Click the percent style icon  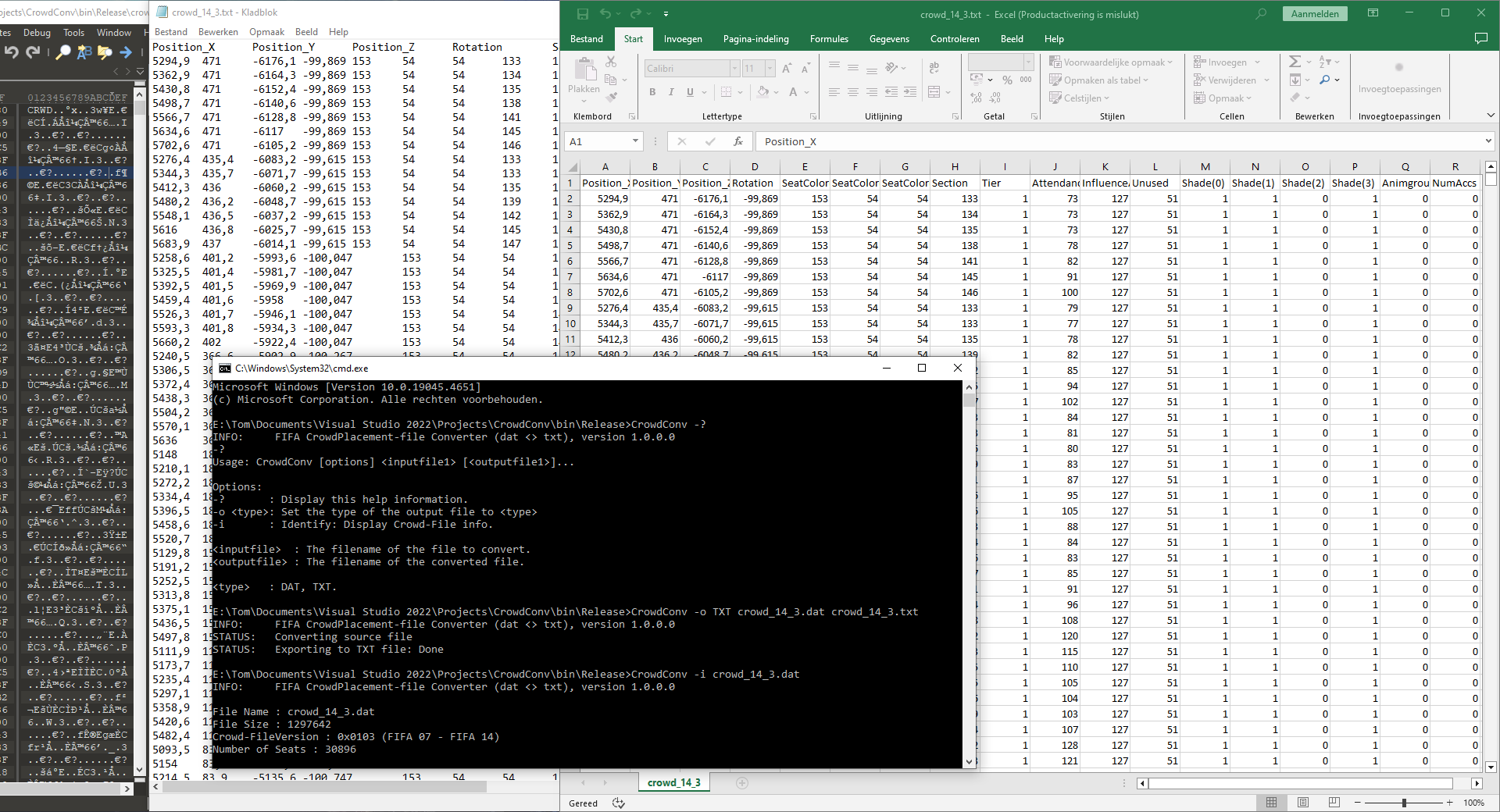point(1008,80)
